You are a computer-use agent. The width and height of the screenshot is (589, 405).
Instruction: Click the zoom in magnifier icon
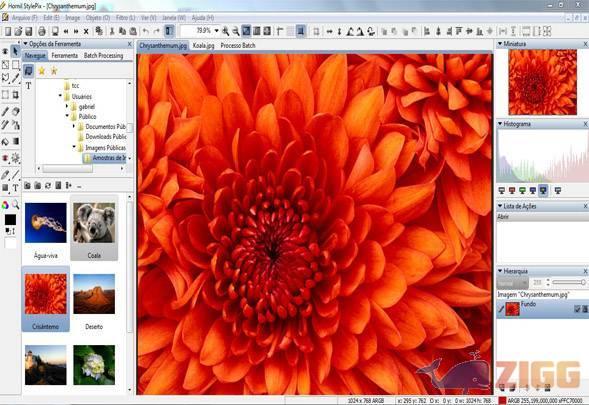point(225,31)
